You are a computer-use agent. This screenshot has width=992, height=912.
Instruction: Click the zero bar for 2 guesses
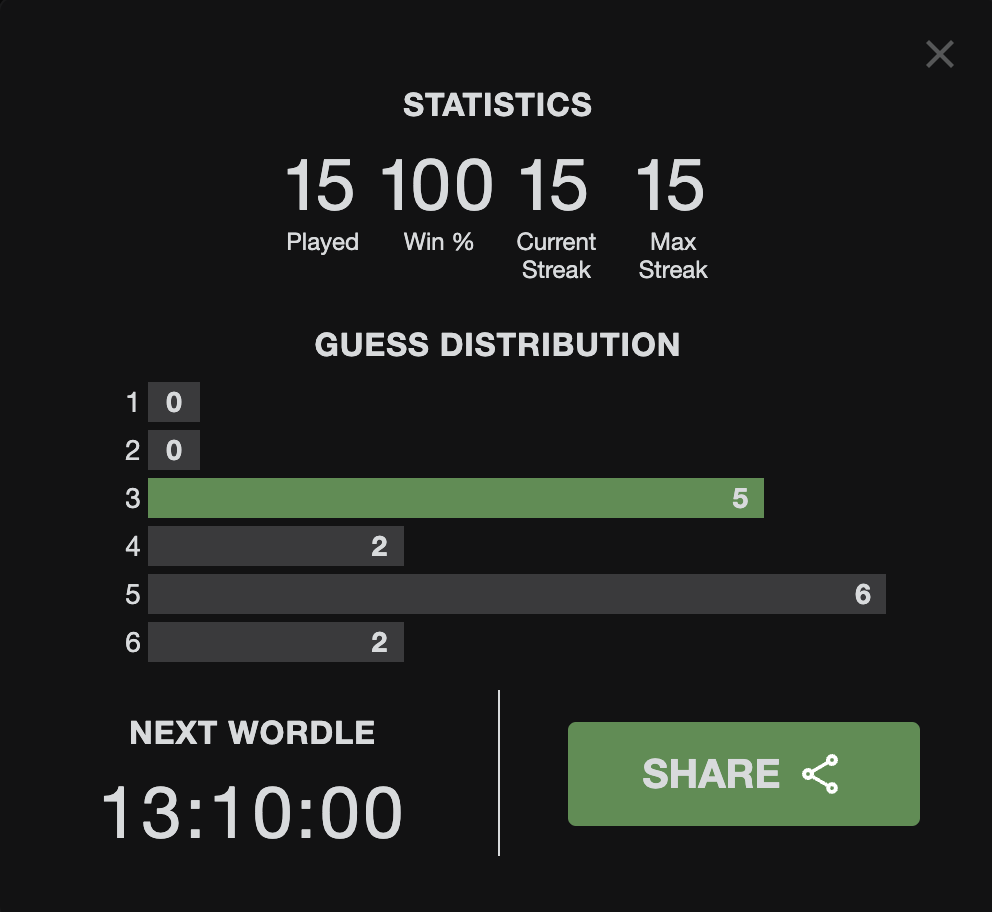(174, 450)
